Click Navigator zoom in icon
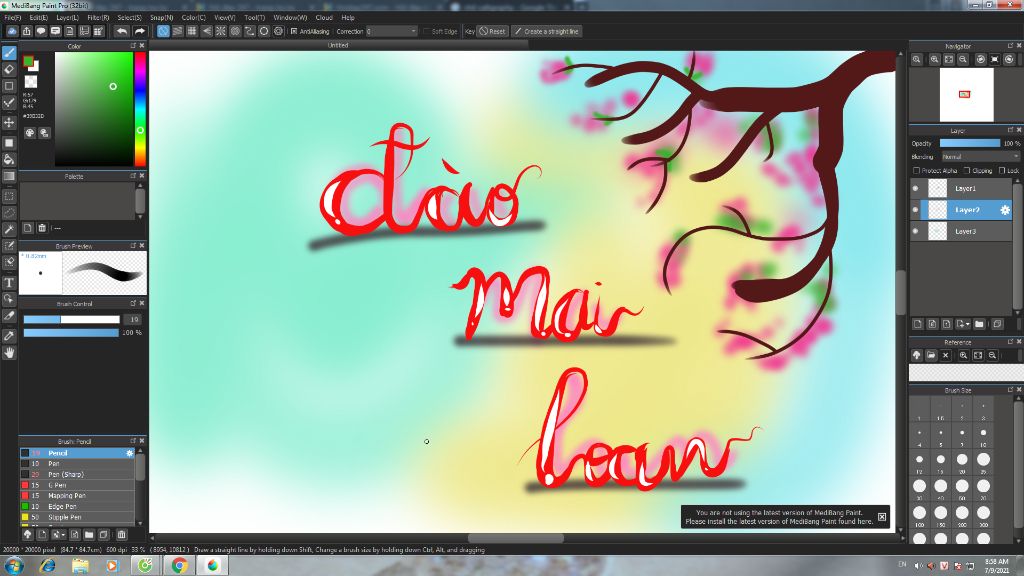1024x576 pixels. pos(935,59)
